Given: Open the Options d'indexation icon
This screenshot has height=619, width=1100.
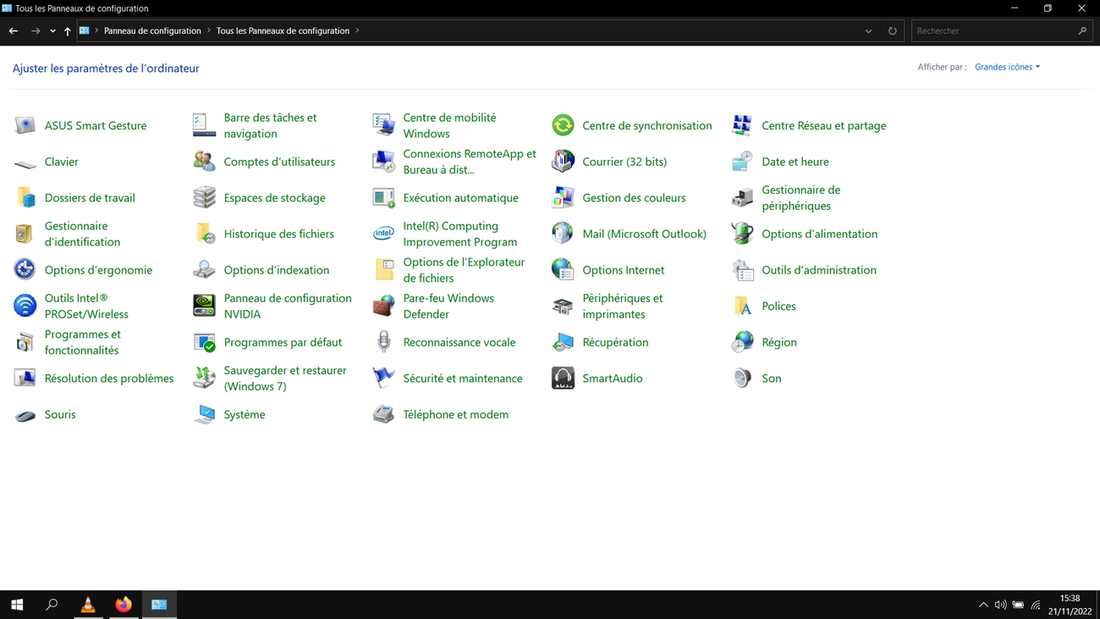Looking at the screenshot, I should click(x=204, y=270).
